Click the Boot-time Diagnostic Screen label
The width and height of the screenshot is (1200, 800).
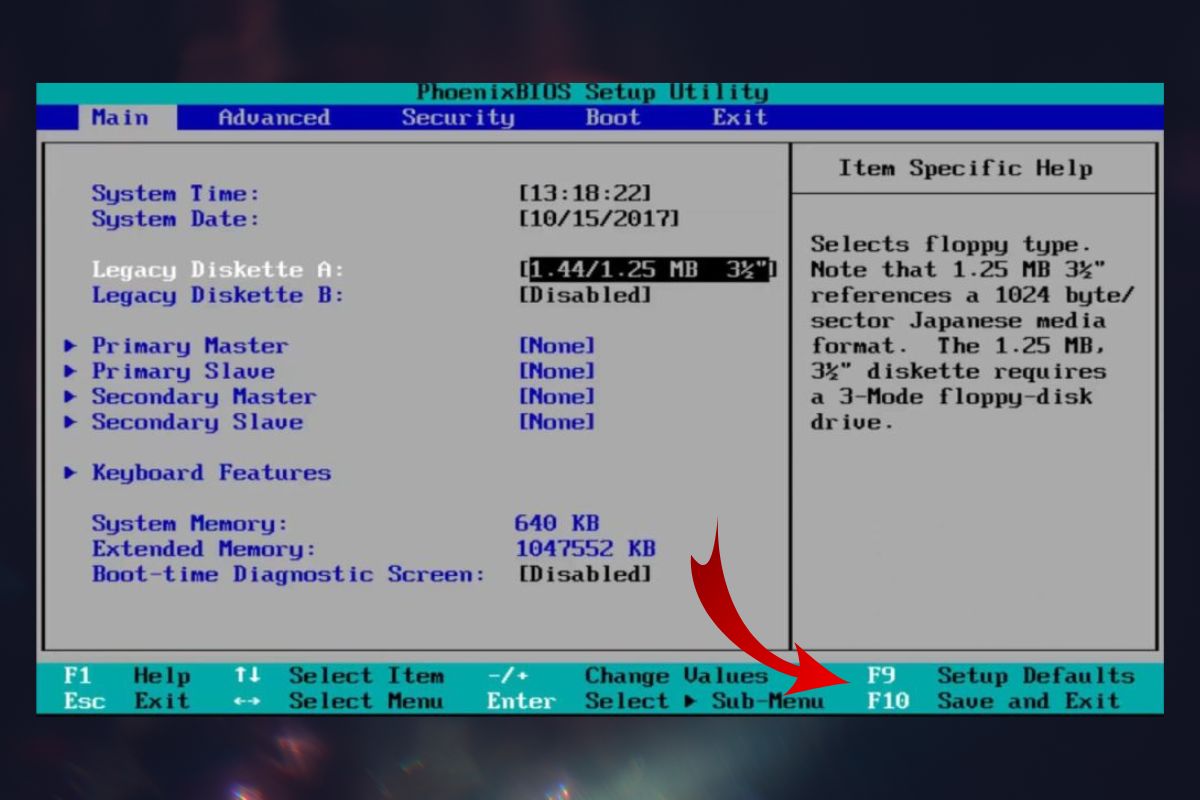288,574
